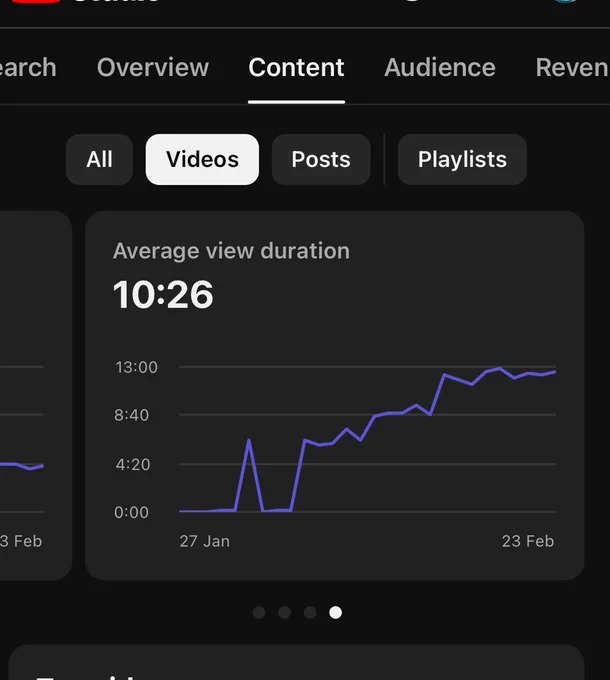Select the fourth active carousel dot
Viewport: 610px width, 680px height.
click(x=335, y=612)
